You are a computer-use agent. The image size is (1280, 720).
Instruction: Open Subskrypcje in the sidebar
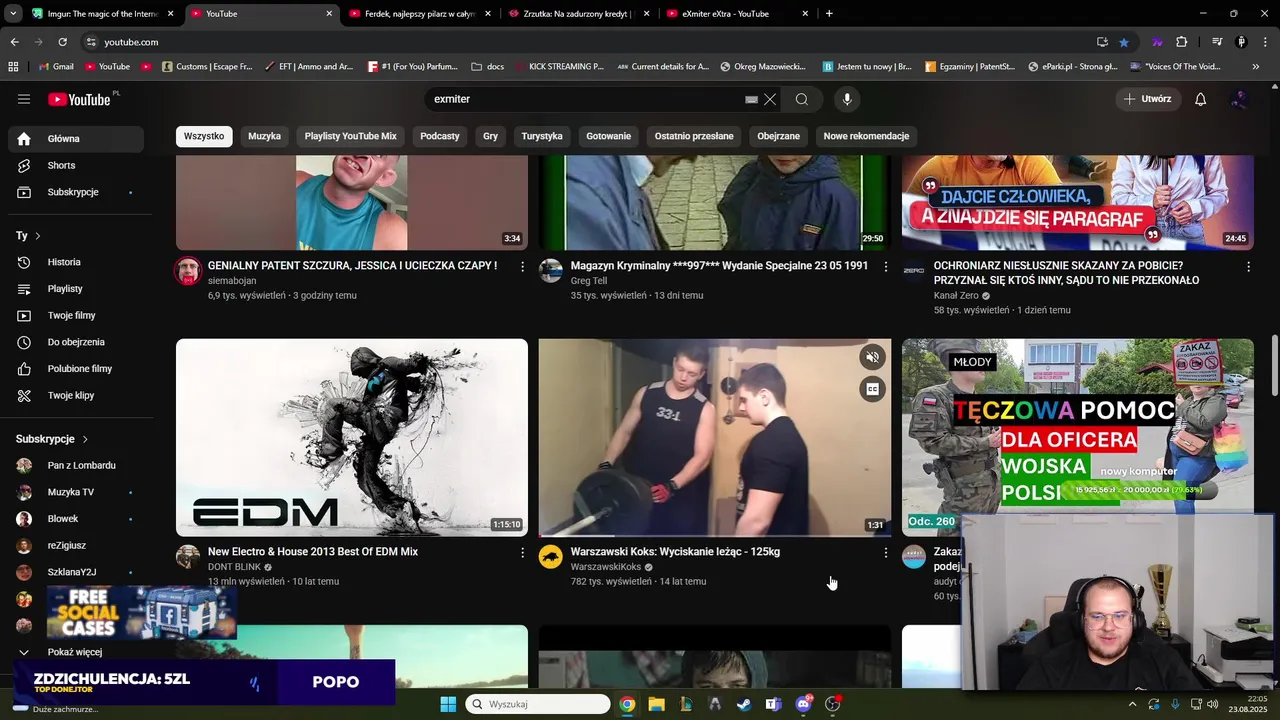point(76,192)
